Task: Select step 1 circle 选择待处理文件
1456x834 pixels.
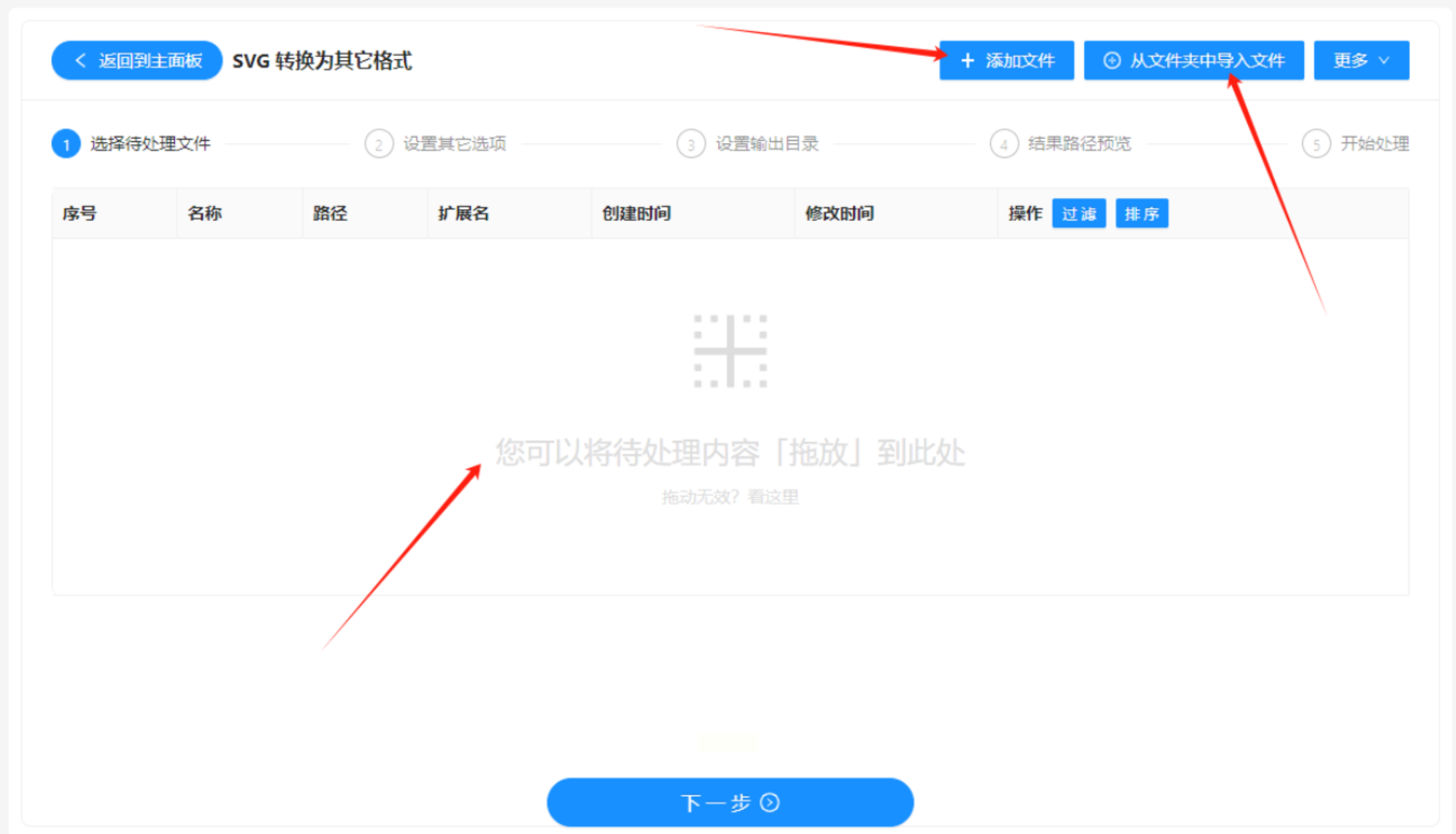Action: 66,144
